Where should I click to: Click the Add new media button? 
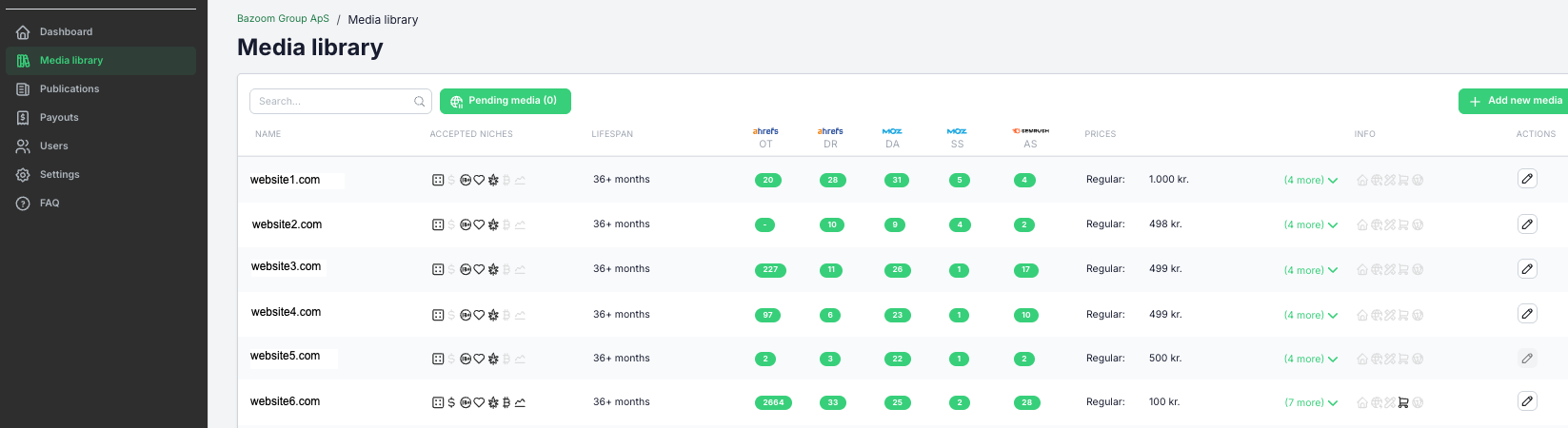pos(1515,101)
